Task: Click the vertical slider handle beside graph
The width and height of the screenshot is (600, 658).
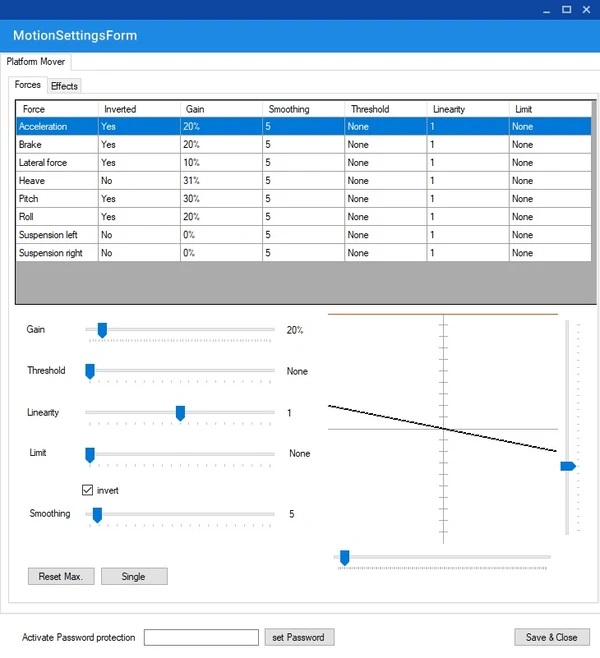Action: point(568,466)
